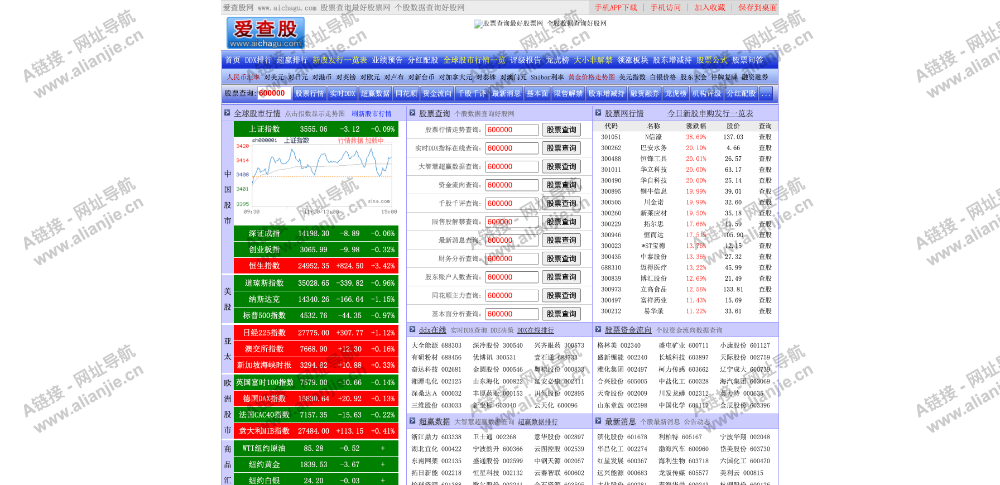Click the 恒生指数 red index row
Viewport: 1000px width, 485px height.
click(316, 265)
